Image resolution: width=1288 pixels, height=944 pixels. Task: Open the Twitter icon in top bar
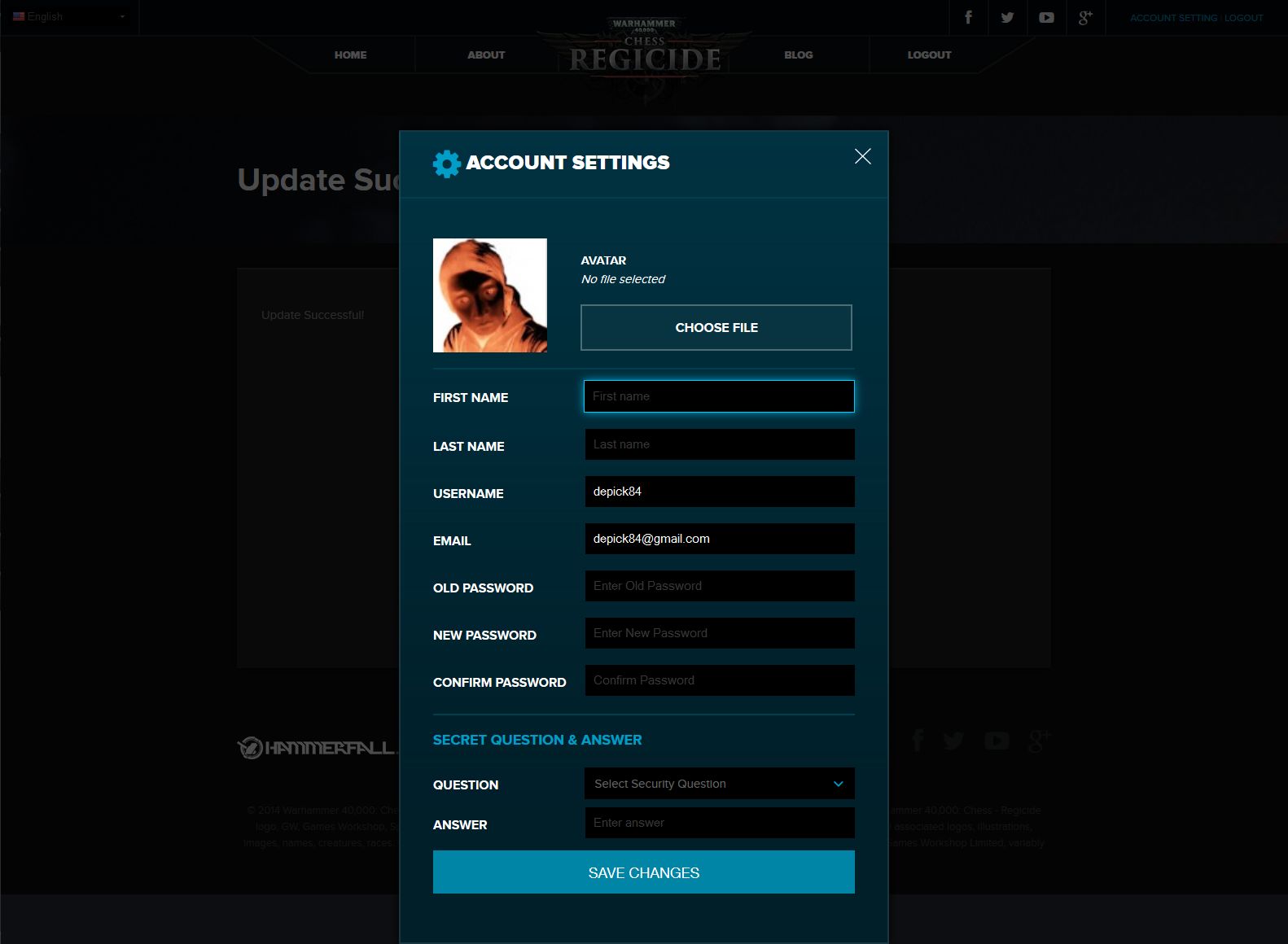(x=1007, y=17)
